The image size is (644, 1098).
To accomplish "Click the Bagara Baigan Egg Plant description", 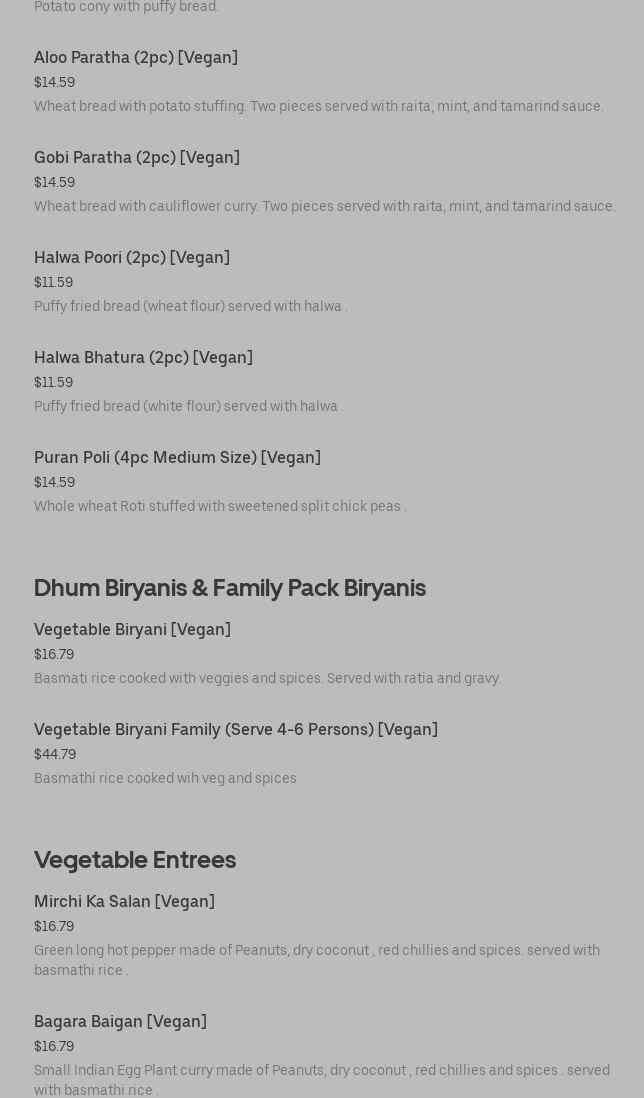I will 322,1080.
